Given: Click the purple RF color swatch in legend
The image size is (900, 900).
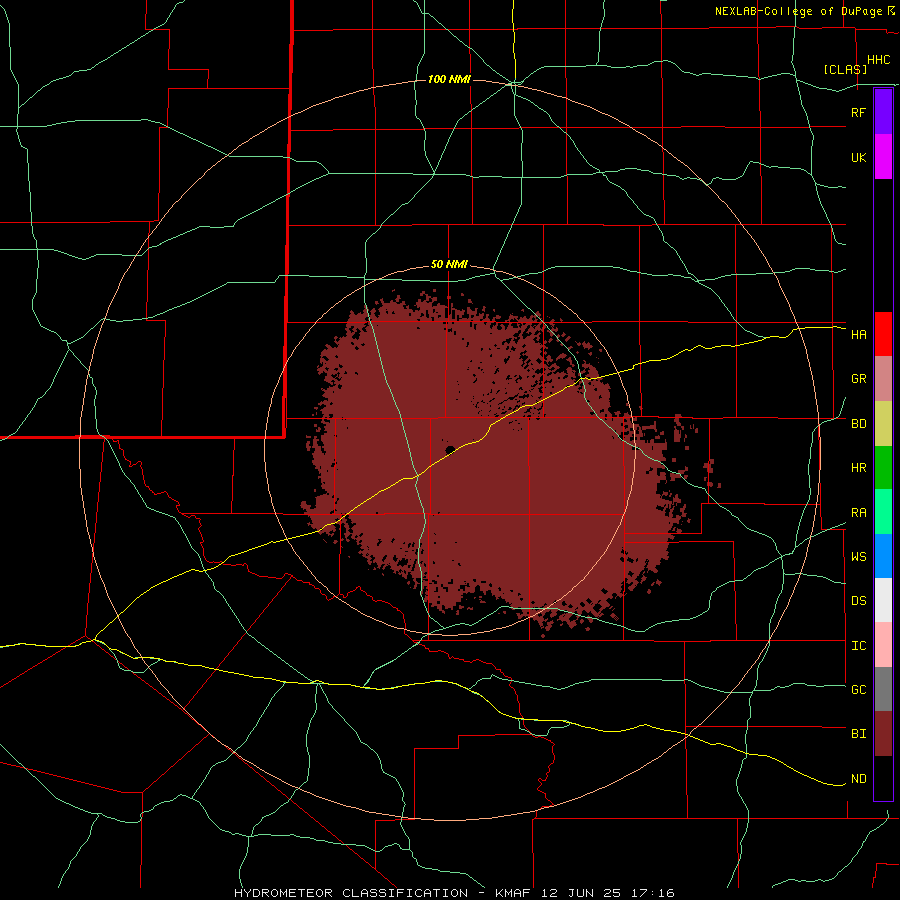Looking at the screenshot, I should point(883,112).
